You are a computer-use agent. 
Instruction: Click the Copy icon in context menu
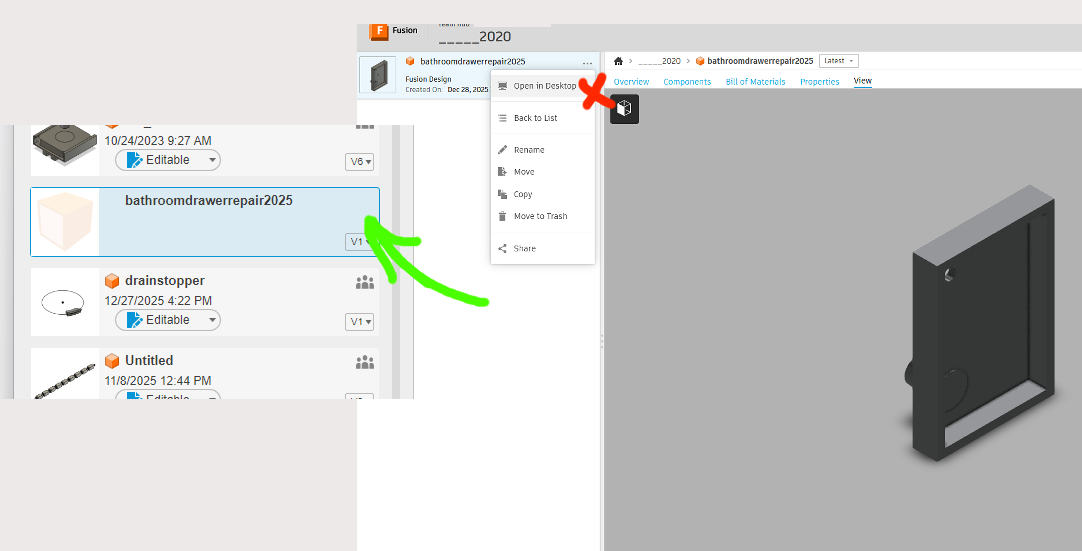pos(502,194)
